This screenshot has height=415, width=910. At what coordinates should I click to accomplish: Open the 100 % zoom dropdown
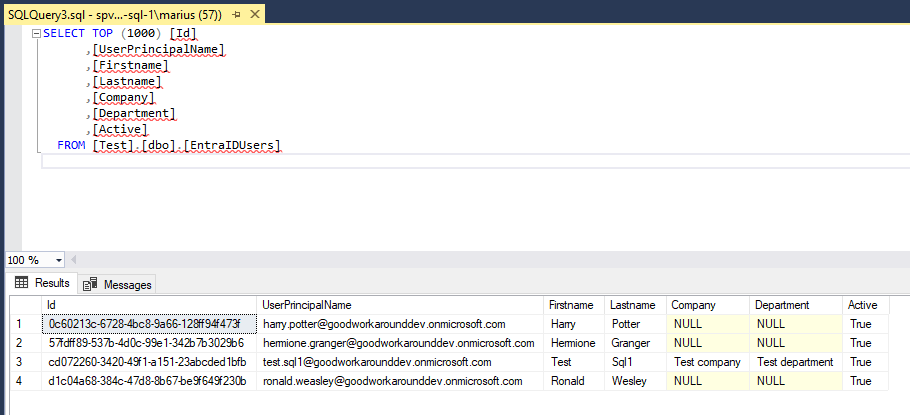point(59,260)
